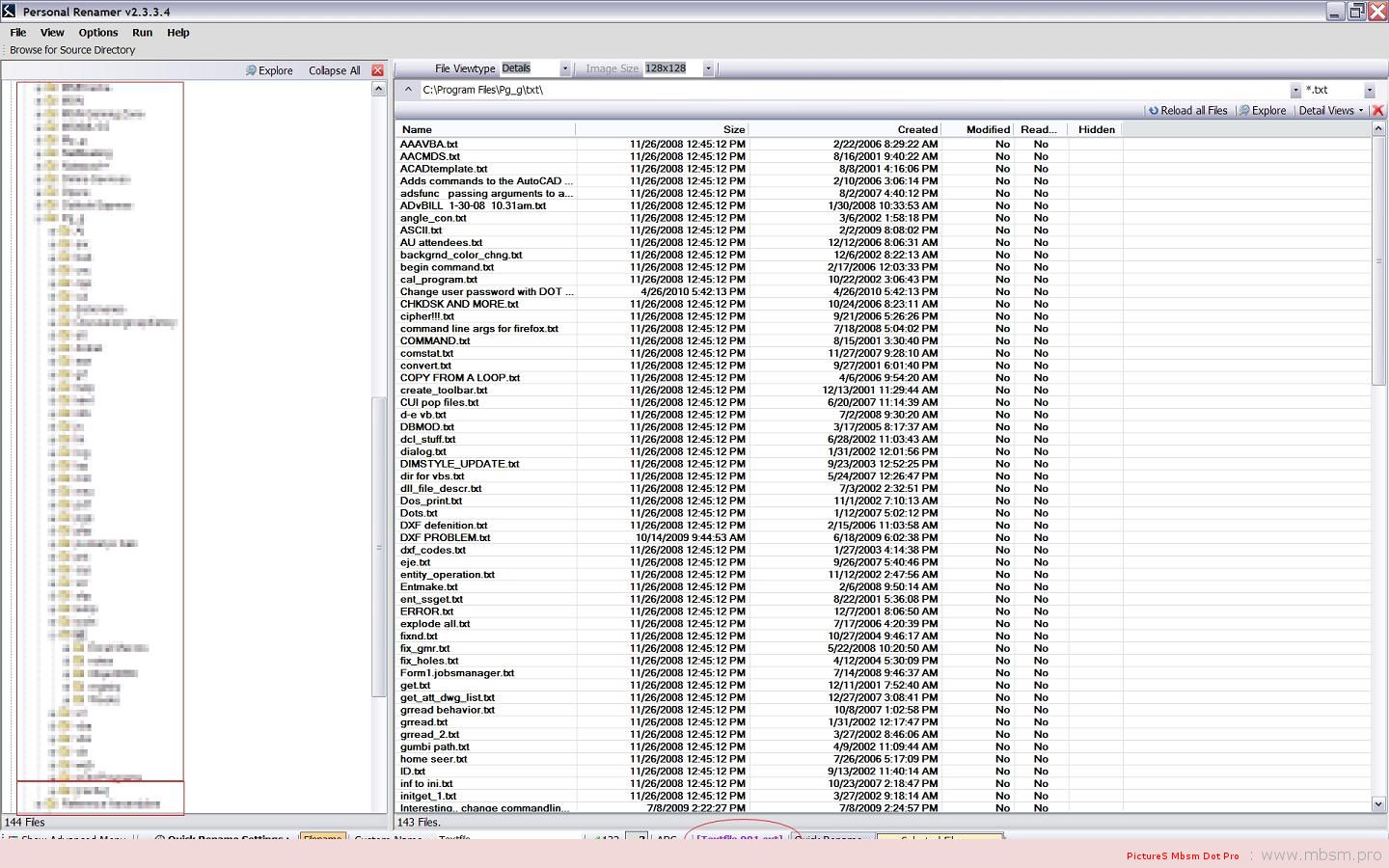Click red X in the file list toolbar
Image resolution: width=1389 pixels, height=868 pixels.
click(1377, 111)
